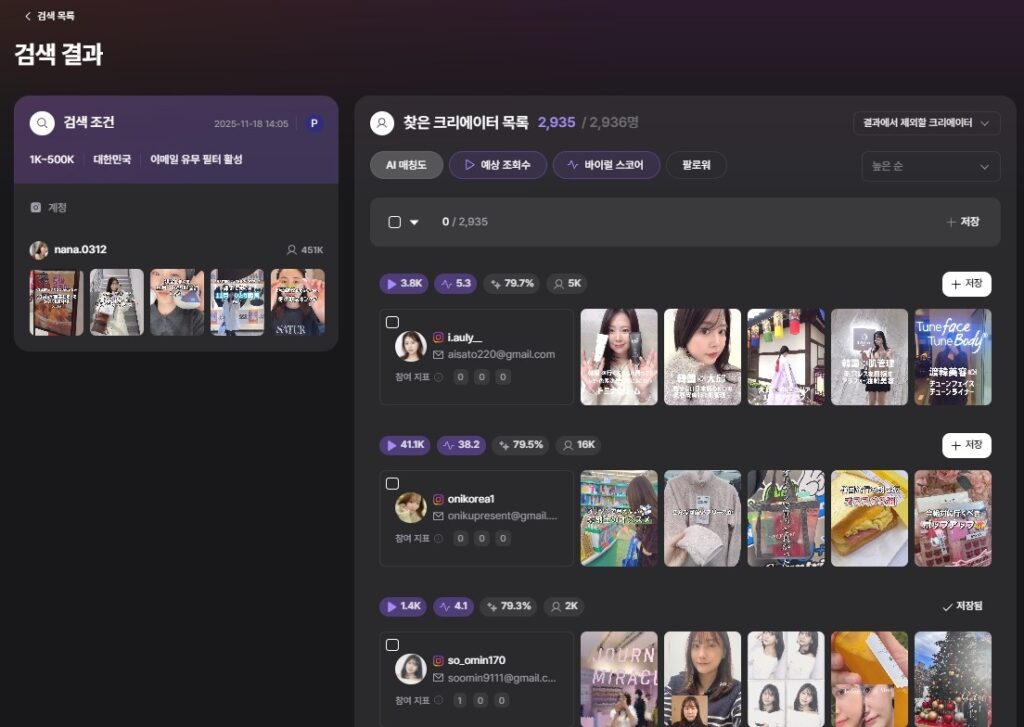The height and width of the screenshot is (727, 1024).
Task: Toggle the select-all checkbox in the list header
Action: pyautogui.click(x=394, y=222)
